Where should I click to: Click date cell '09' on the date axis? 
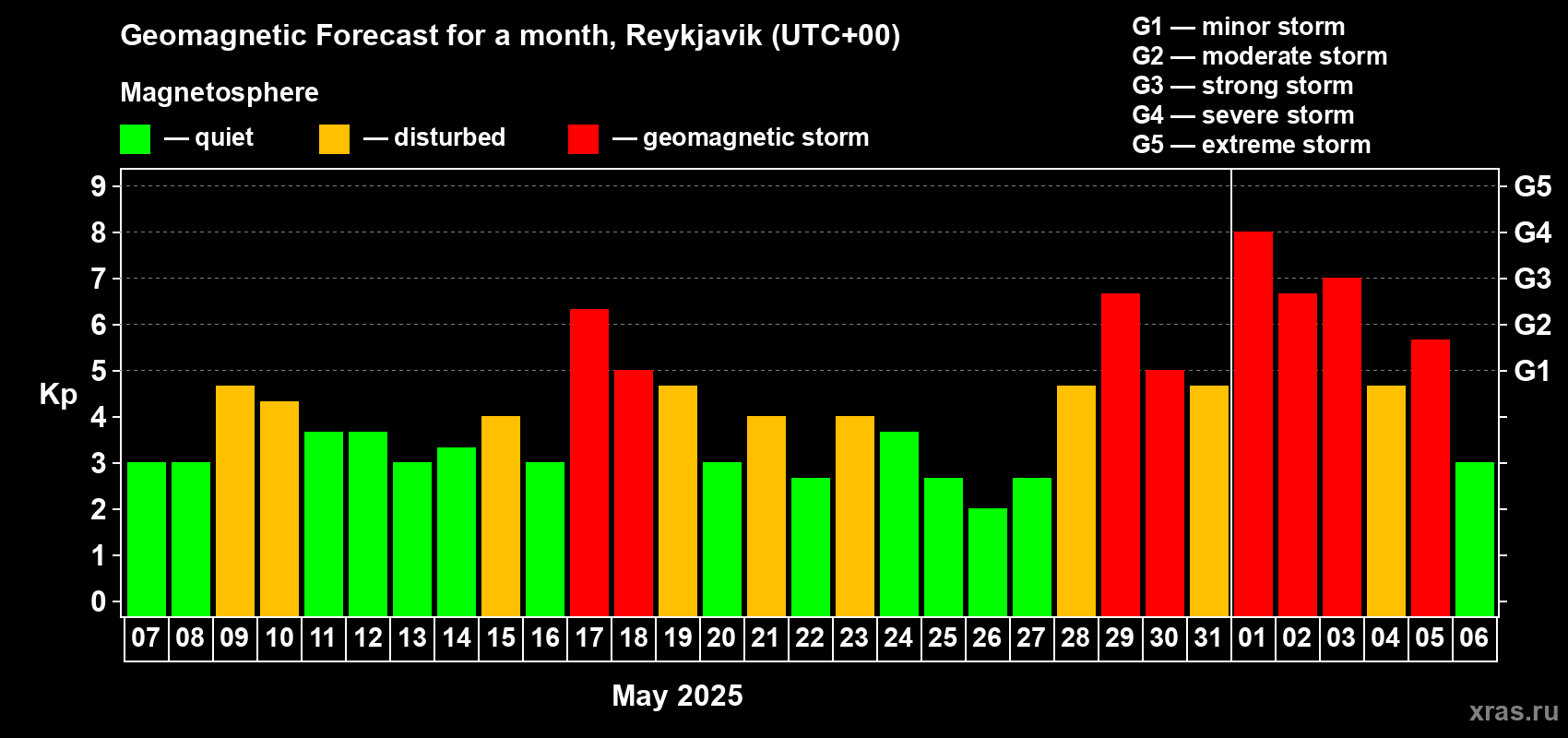click(x=234, y=638)
